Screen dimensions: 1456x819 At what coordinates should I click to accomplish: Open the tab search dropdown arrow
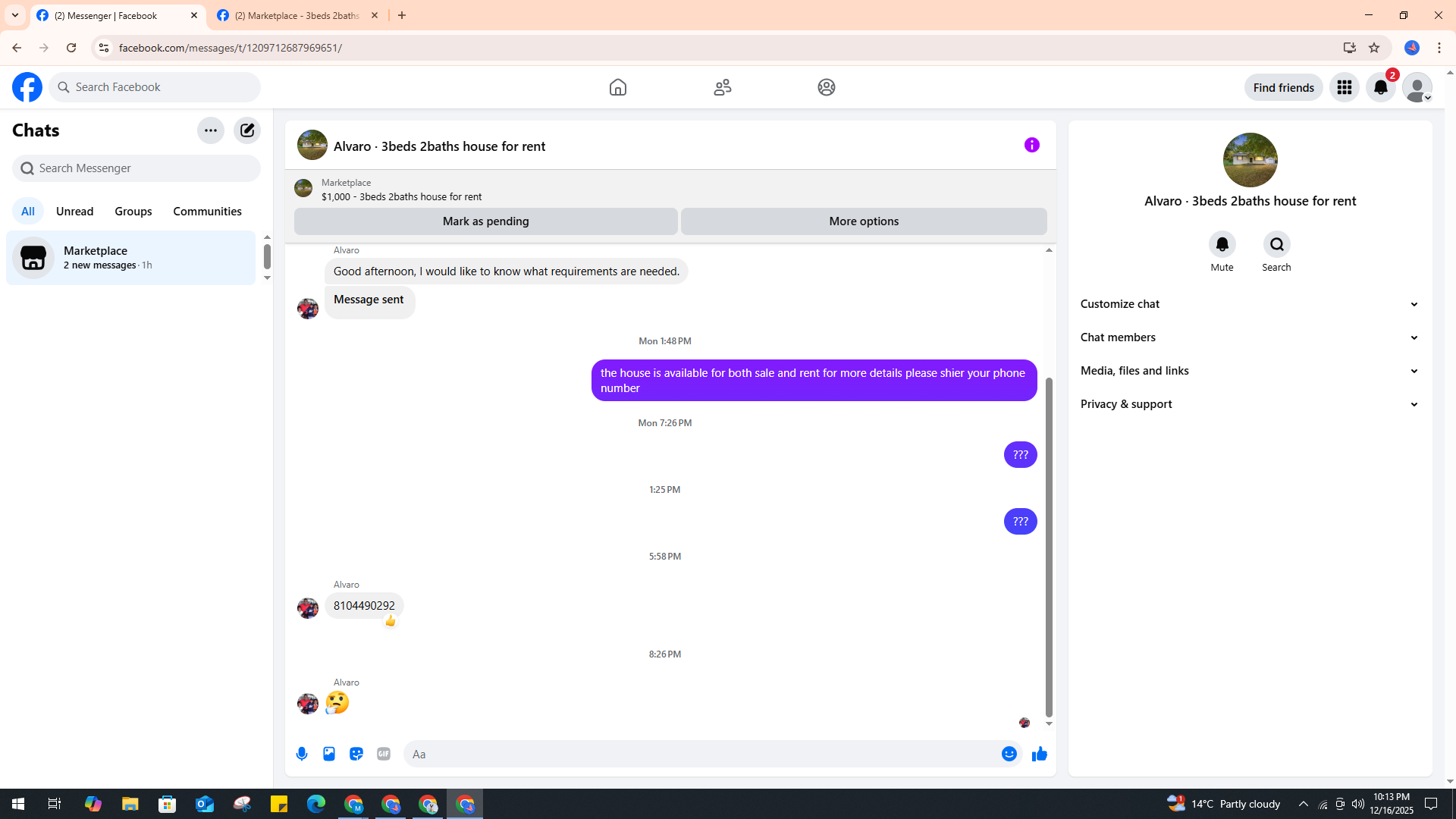[x=15, y=15]
